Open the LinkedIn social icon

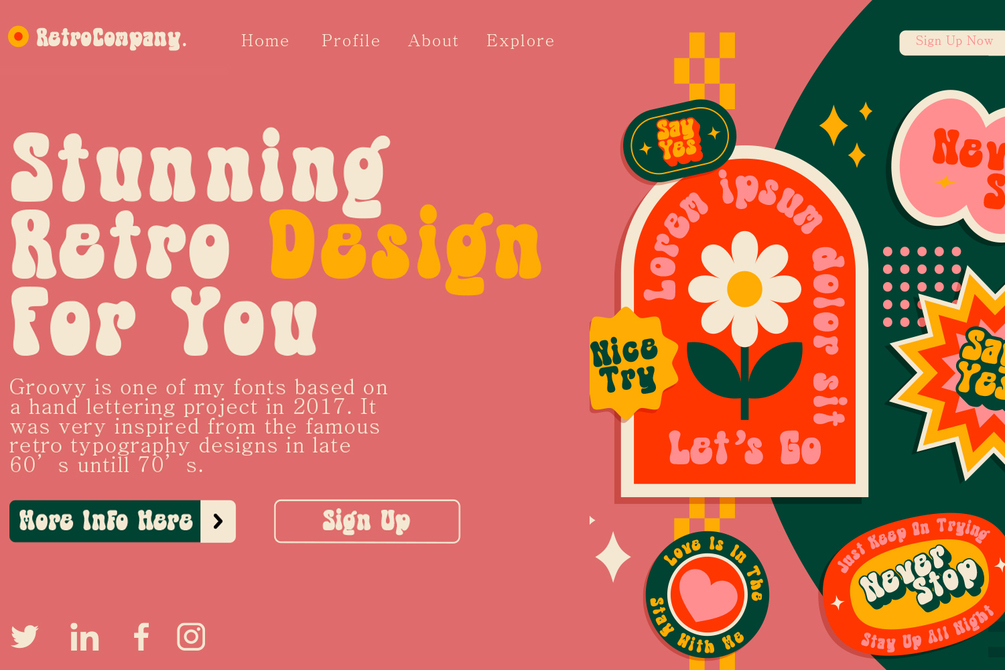point(85,637)
